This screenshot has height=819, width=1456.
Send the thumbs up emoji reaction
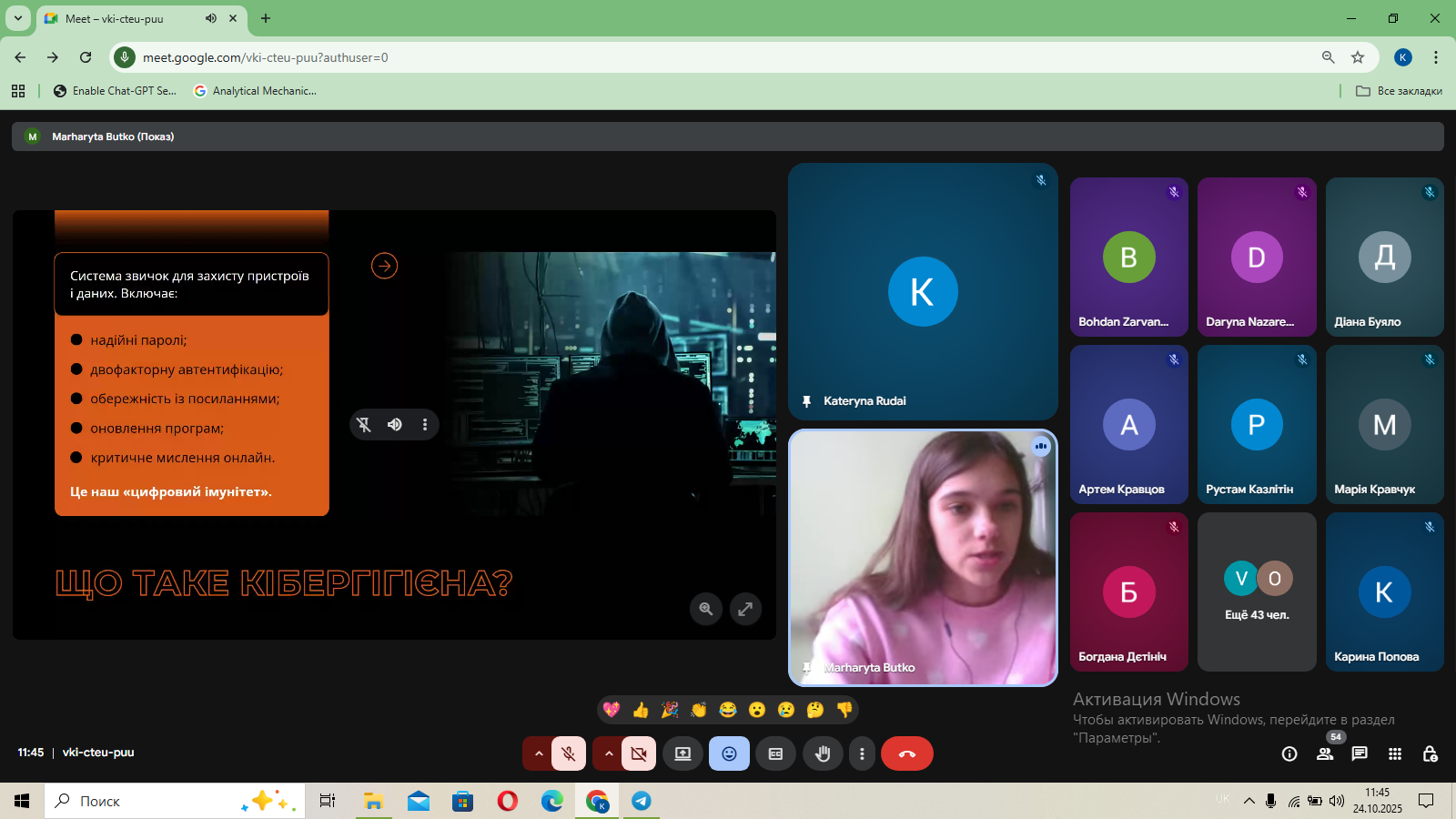(641, 710)
